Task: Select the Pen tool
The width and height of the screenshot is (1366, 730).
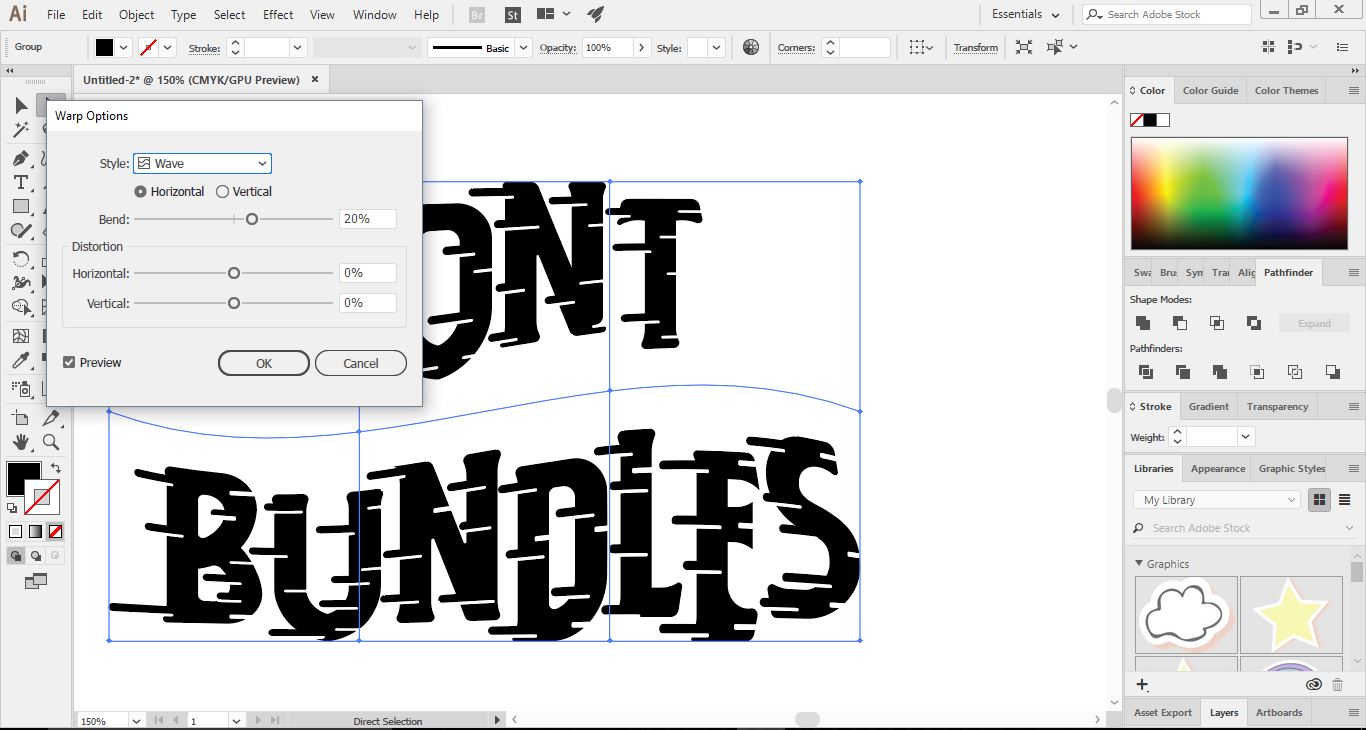Action: point(21,158)
